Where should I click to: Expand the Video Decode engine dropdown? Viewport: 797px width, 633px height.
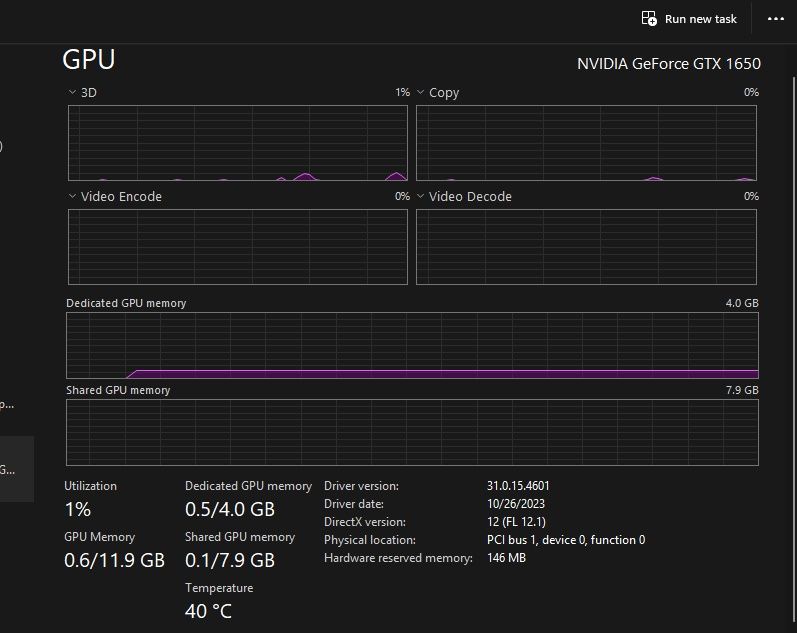point(421,196)
